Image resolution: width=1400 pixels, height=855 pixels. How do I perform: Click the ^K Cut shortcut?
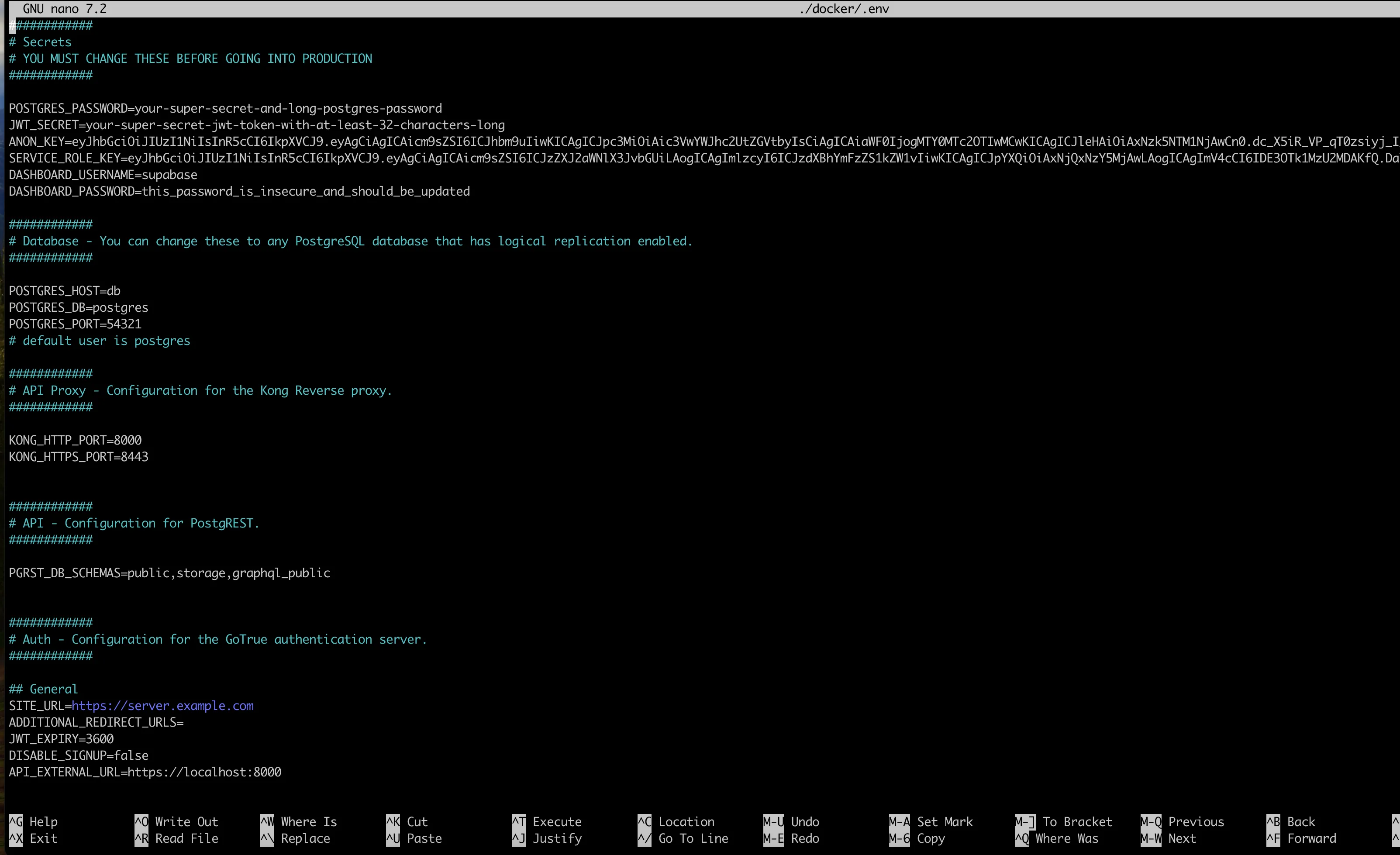[407, 821]
